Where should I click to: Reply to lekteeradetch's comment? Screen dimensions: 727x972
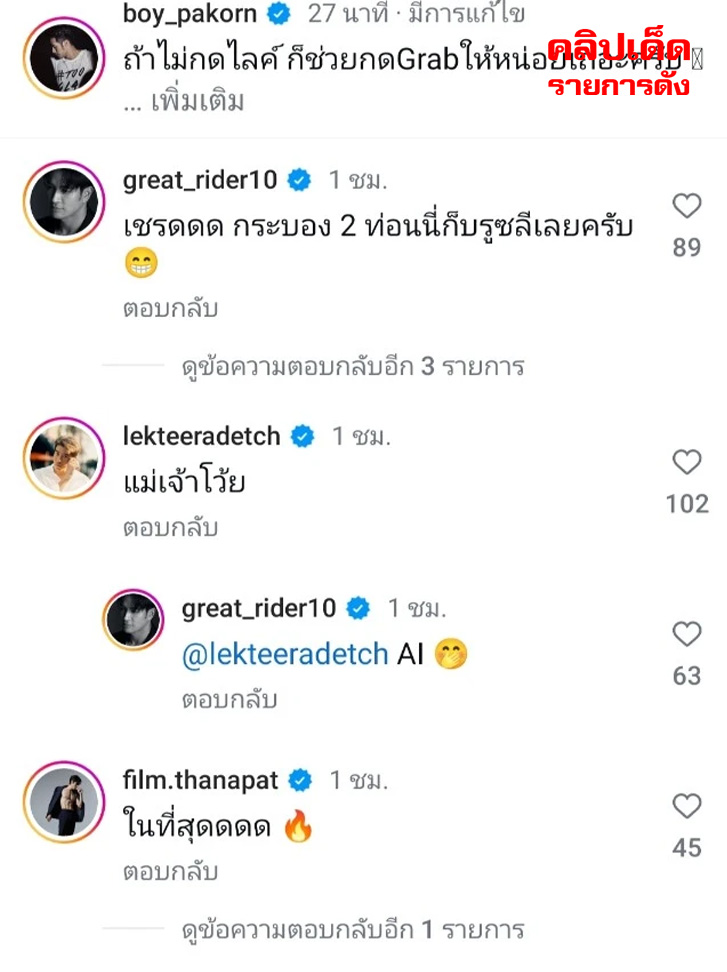[x=170, y=527]
